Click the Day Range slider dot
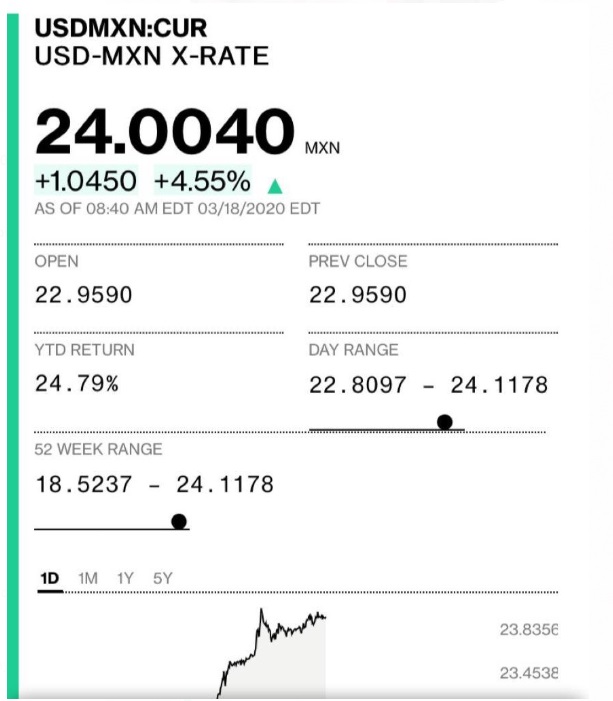The image size is (613, 701). point(444,422)
